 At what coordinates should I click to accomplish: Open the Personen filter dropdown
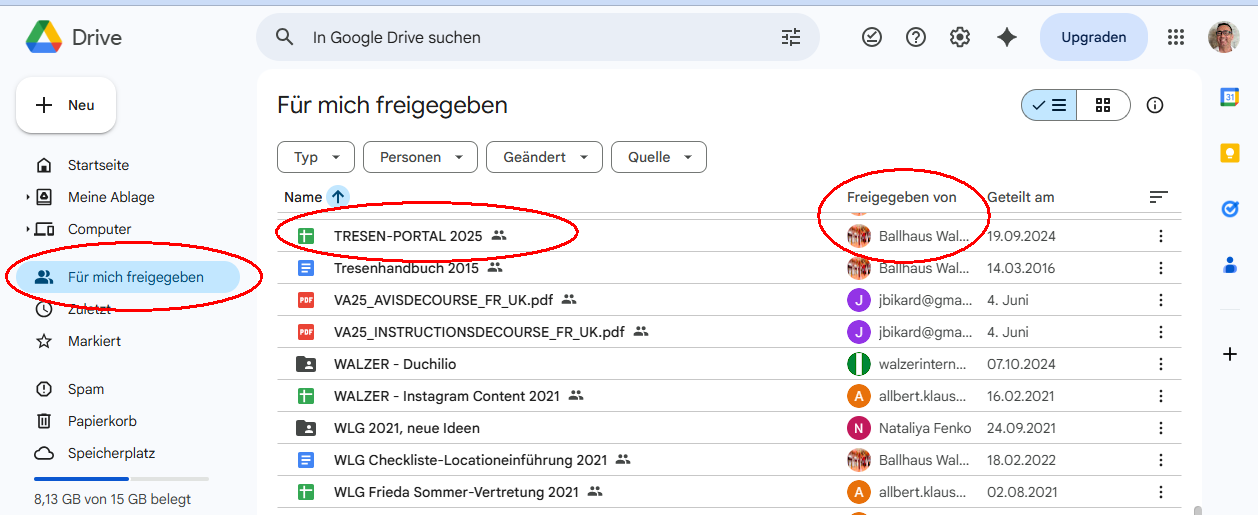point(419,157)
